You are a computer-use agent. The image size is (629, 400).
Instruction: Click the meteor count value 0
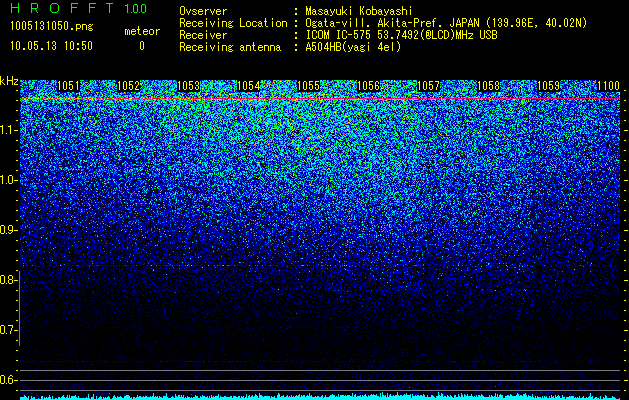(x=142, y=46)
